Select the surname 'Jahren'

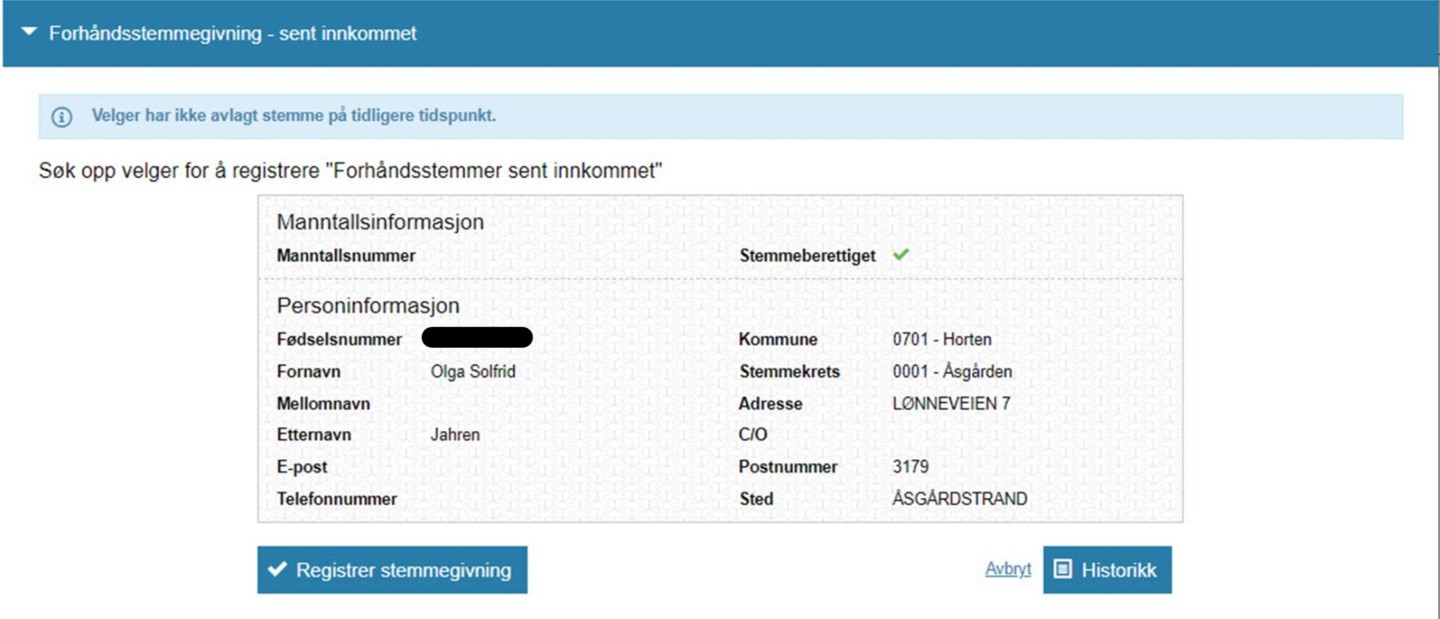[455, 435]
